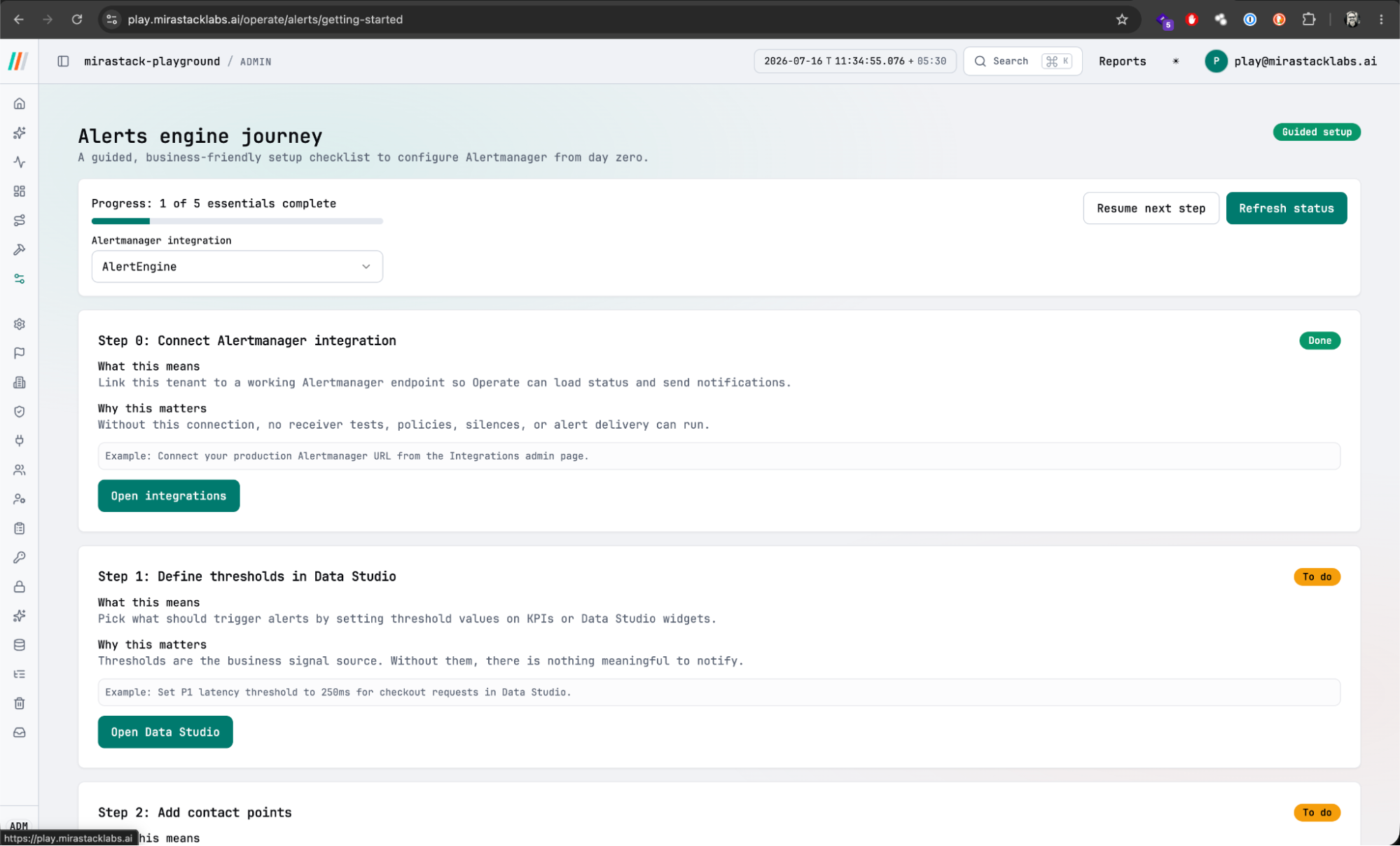1400x846 pixels.
Task: Open the browser extensions puzzle icon
Action: pos(1308,20)
